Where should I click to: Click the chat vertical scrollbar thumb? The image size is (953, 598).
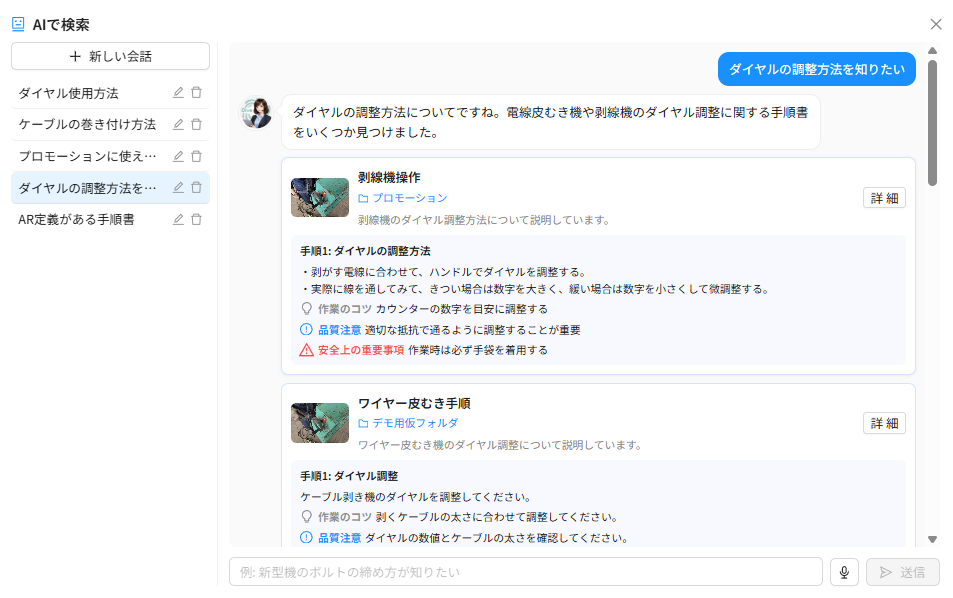point(932,122)
